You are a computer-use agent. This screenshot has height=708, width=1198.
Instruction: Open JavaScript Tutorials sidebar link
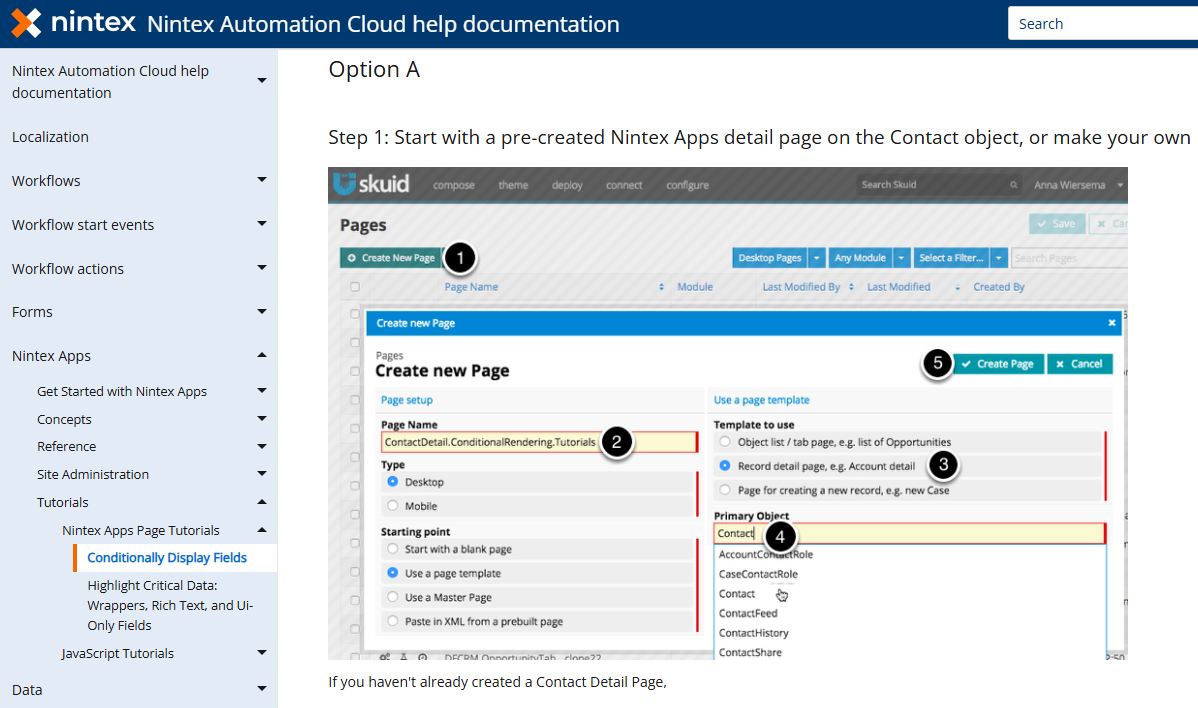[x=118, y=653]
